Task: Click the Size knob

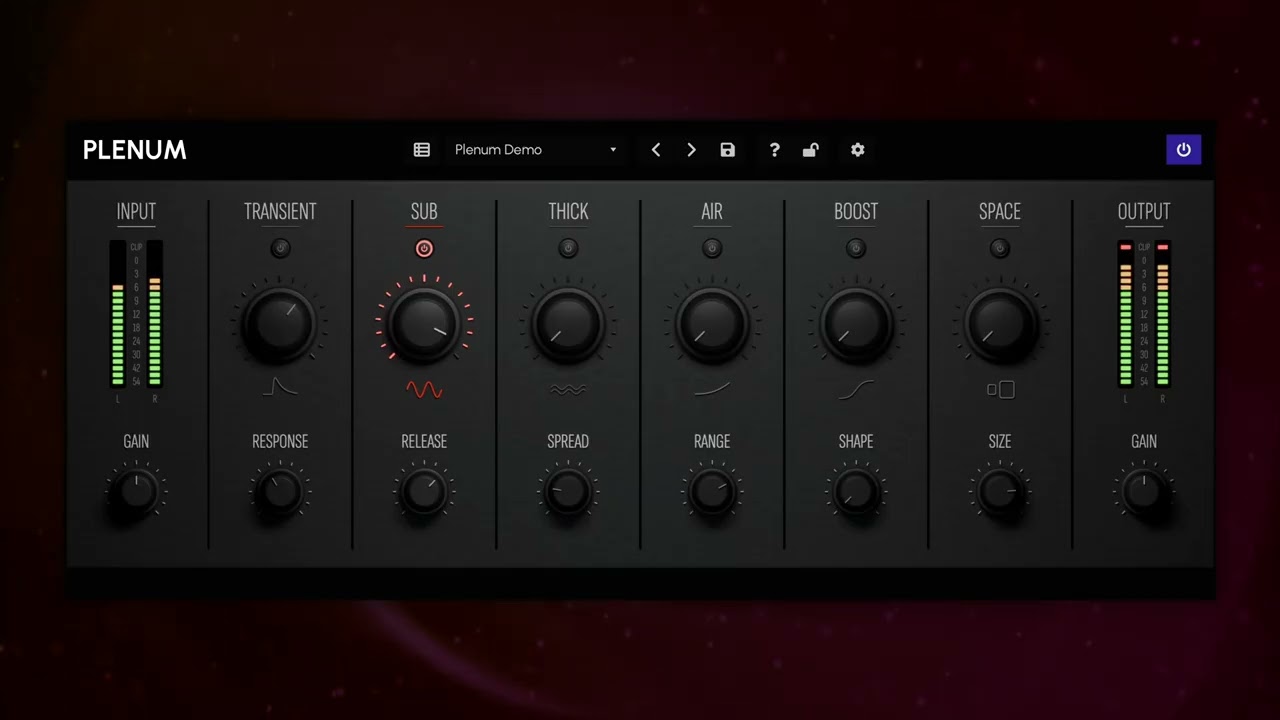Action: coord(1000,491)
